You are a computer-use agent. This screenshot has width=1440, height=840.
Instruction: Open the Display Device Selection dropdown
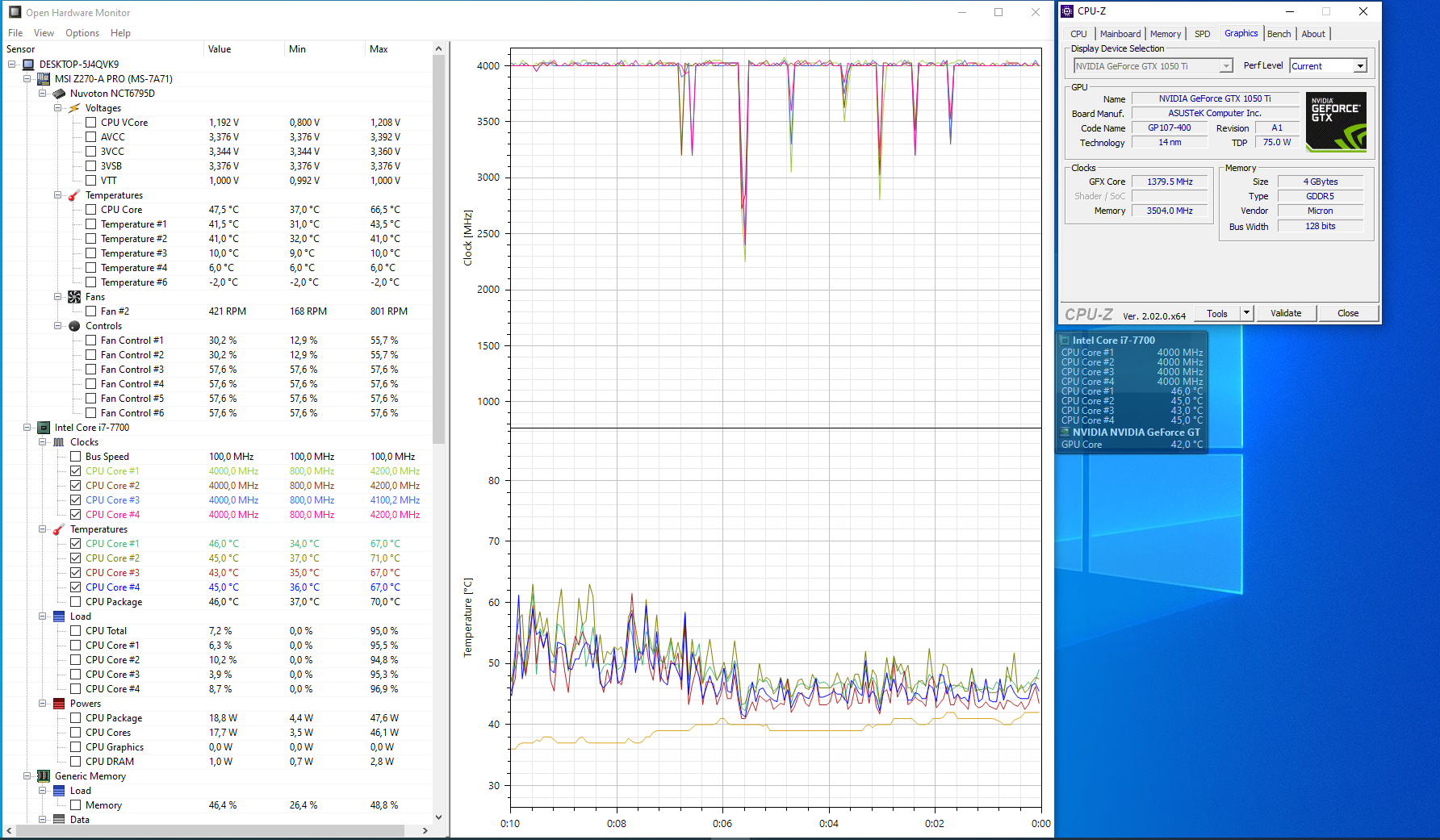pos(1225,66)
